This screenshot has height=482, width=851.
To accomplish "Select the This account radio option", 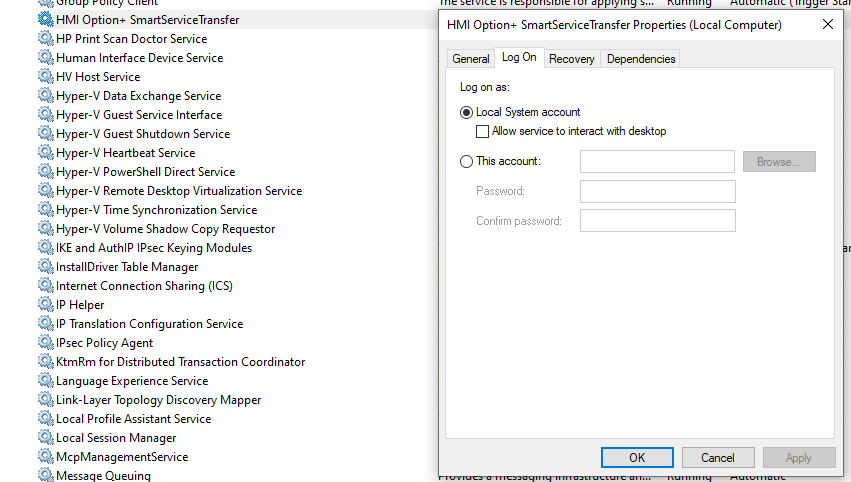I will [x=467, y=161].
